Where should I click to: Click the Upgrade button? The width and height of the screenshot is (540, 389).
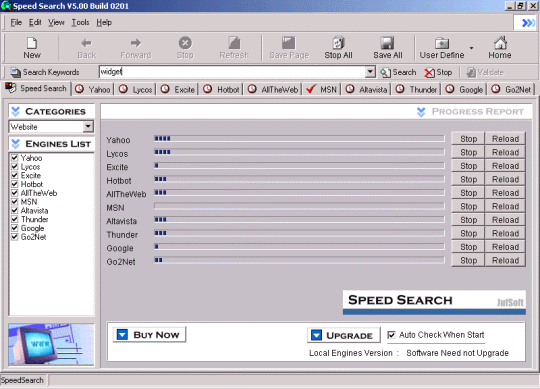[344, 335]
